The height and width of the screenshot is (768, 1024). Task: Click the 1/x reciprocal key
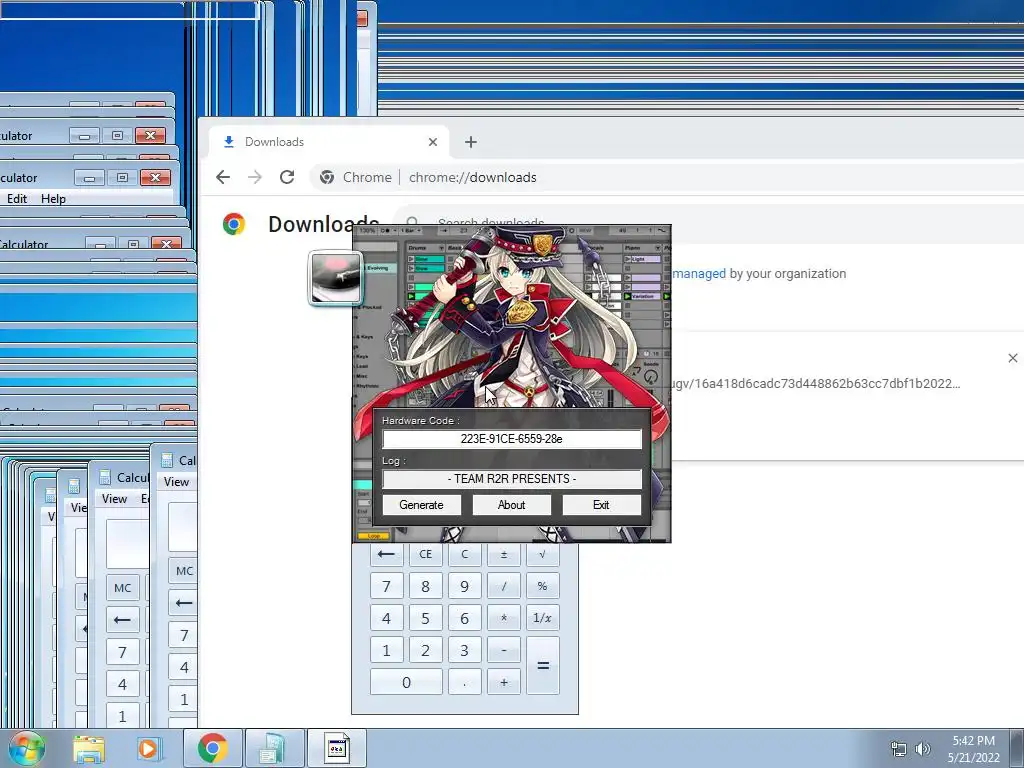tap(542, 618)
